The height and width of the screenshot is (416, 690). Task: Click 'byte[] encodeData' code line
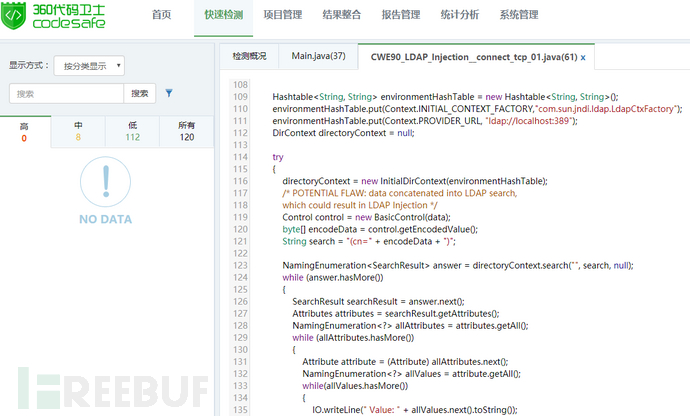click(380, 229)
